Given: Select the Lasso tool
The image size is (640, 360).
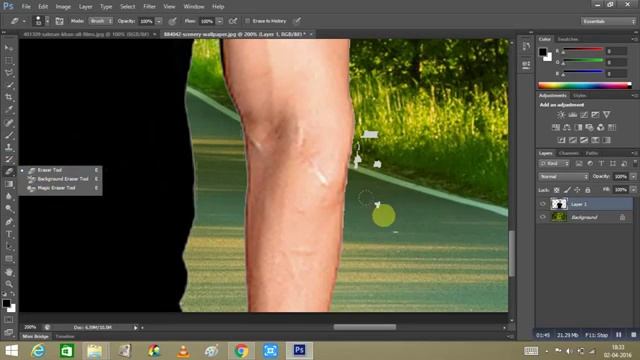Looking at the screenshot, I should click(x=9, y=73).
